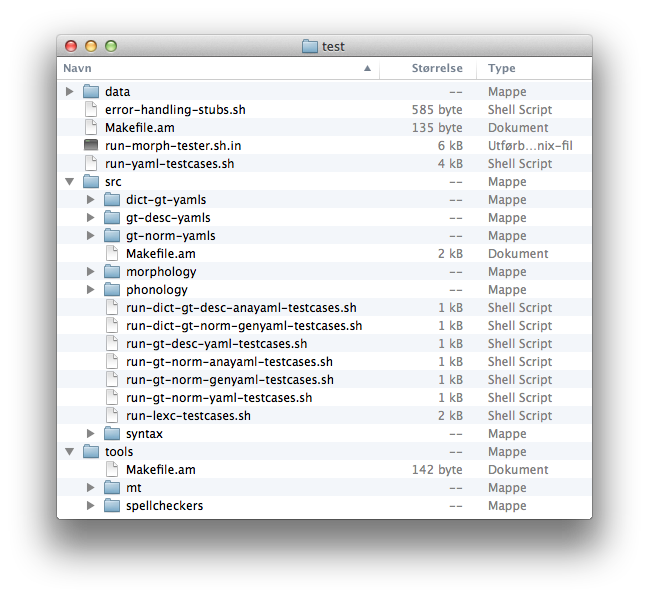Select run-yaml-testcases.sh file name
The width and height of the screenshot is (649, 598).
[169, 164]
